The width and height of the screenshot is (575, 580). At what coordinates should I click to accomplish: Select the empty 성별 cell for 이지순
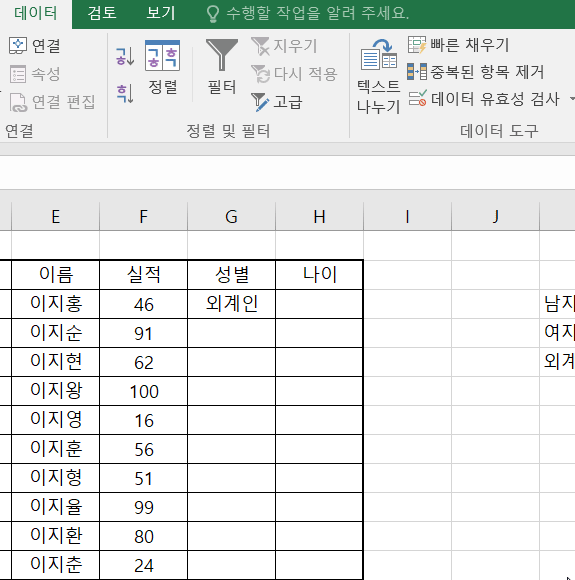pos(232,333)
